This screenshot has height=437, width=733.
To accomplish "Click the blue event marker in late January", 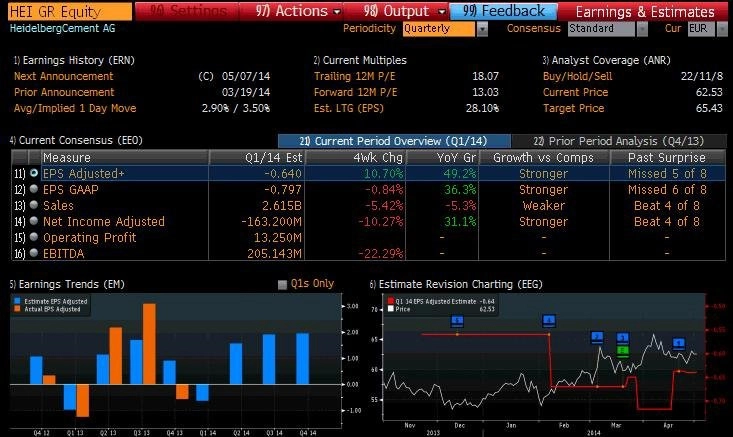I will [549, 321].
